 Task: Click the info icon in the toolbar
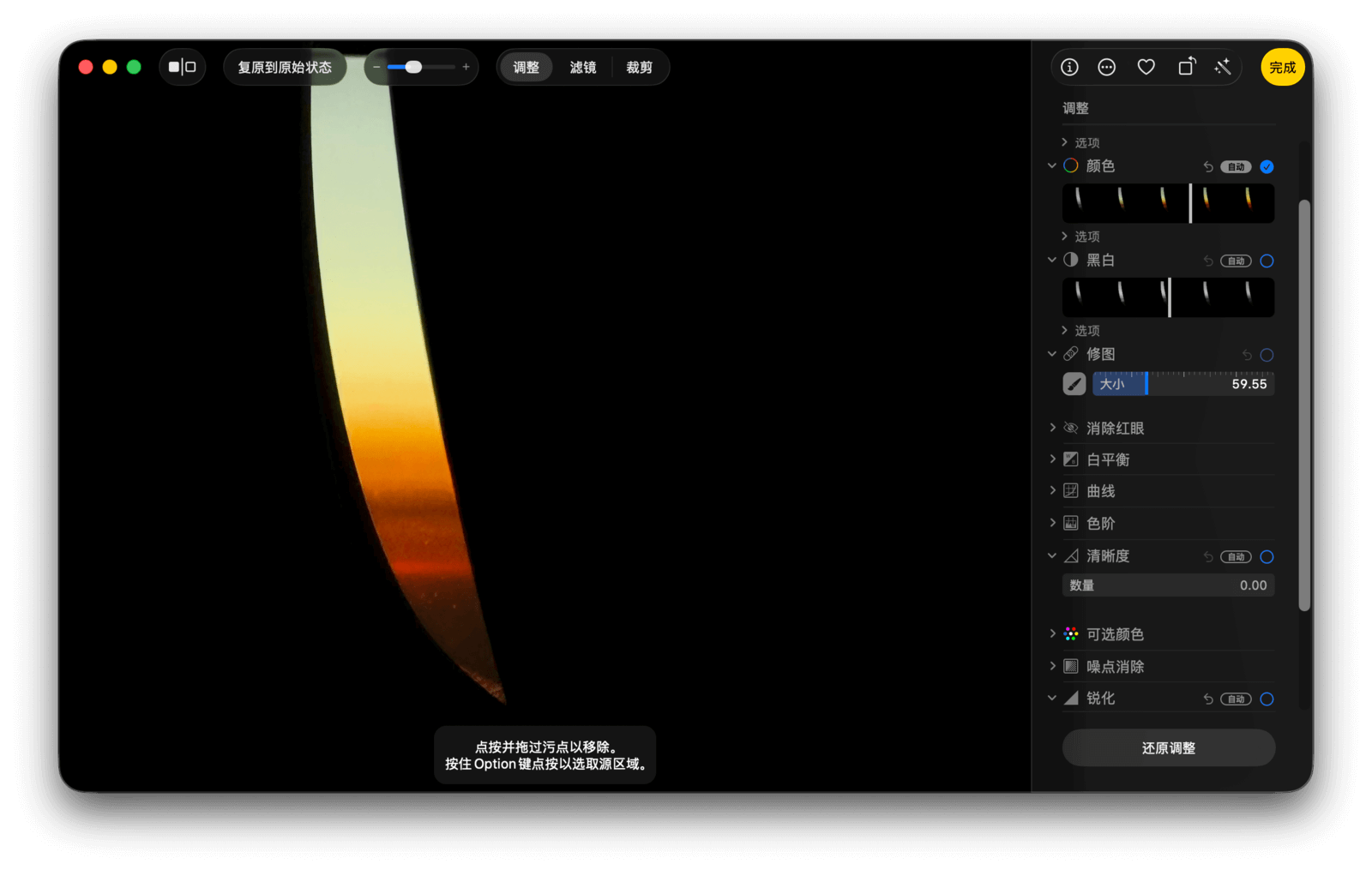(1069, 67)
